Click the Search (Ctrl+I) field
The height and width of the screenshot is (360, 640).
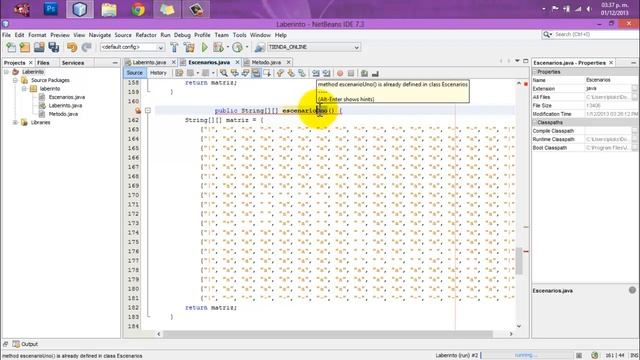[589, 35]
